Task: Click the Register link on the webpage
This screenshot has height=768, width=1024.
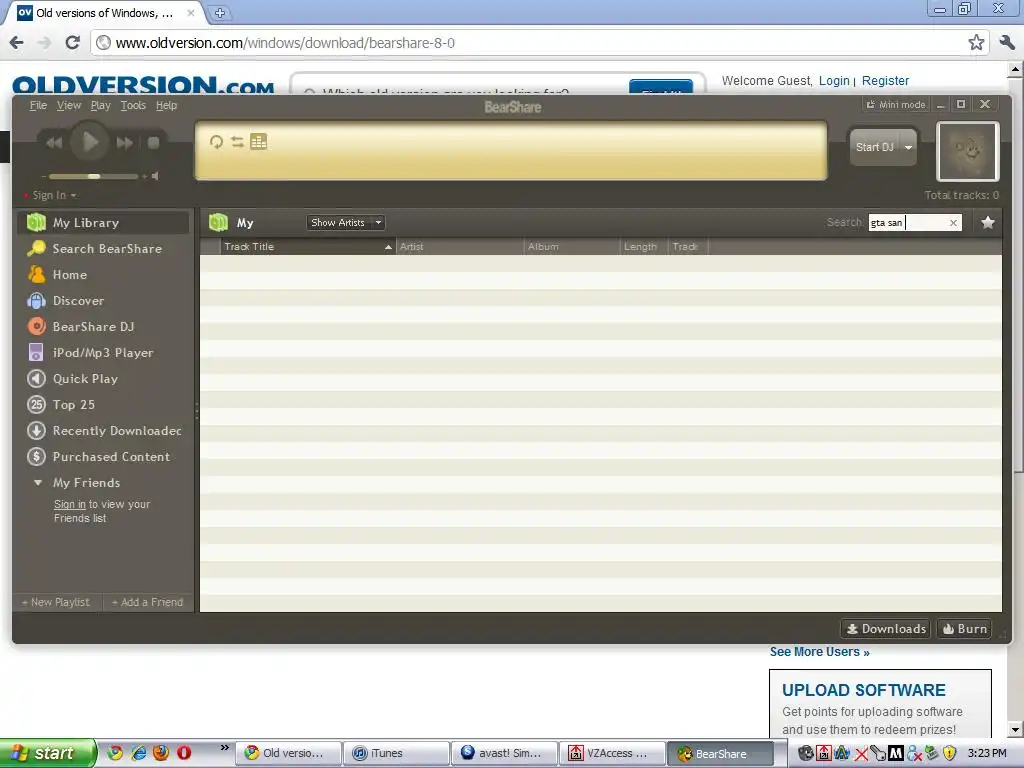Action: click(885, 81)
